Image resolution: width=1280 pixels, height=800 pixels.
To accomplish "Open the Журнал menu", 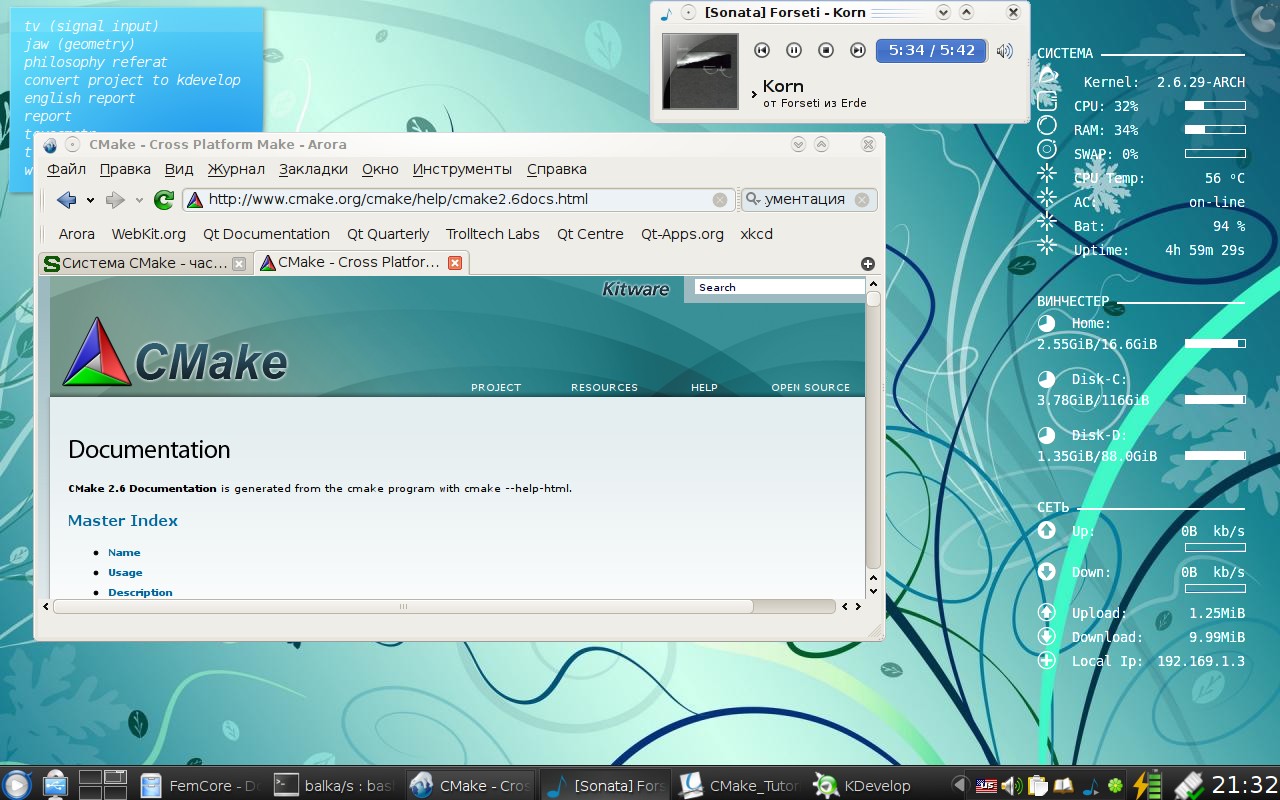I will [x=236, y=169].
